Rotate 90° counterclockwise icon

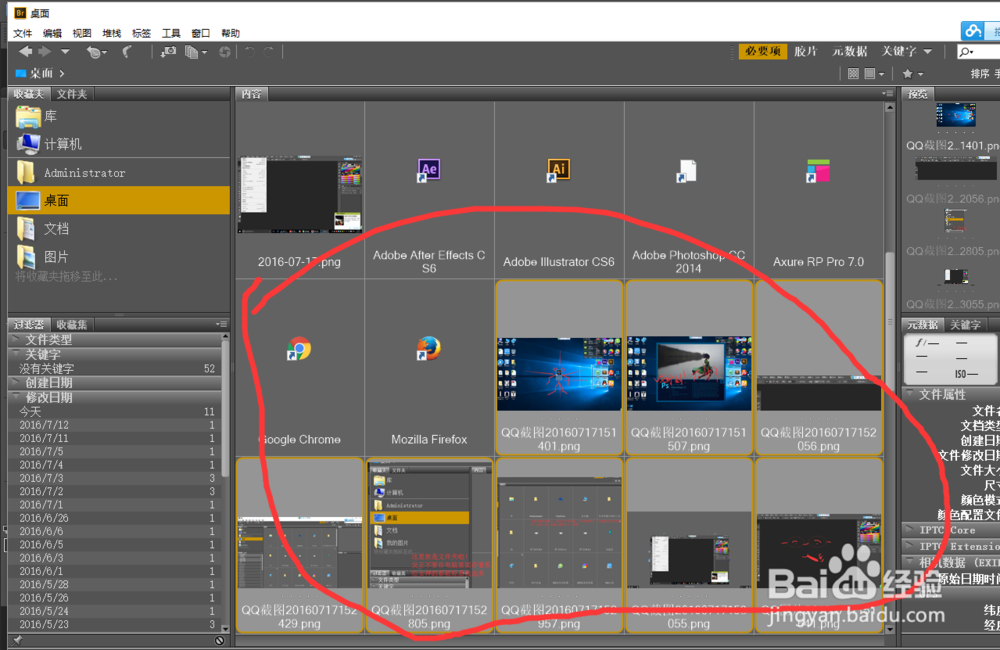(x=251, y=52)
